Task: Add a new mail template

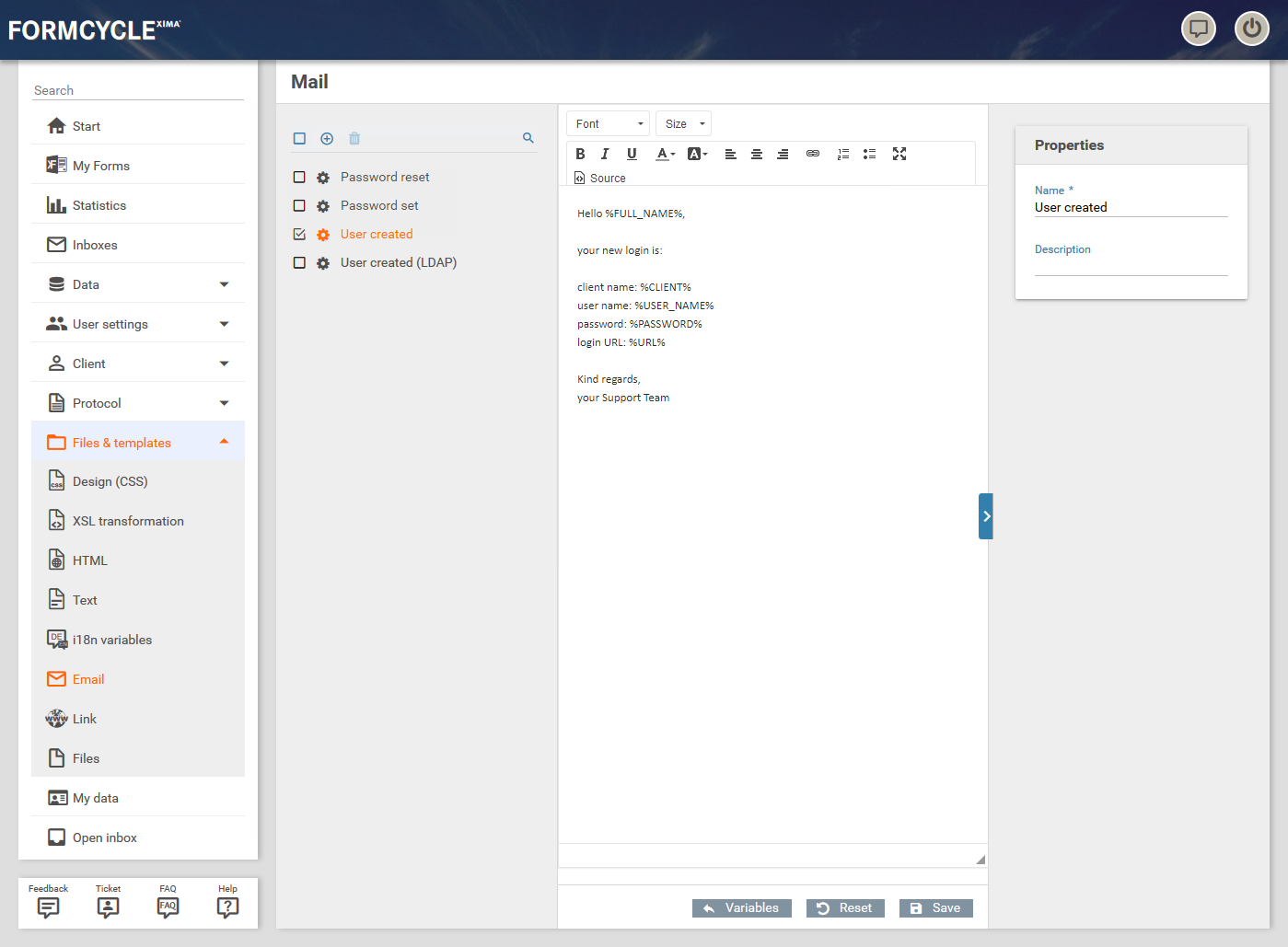Action: (327, 138)
